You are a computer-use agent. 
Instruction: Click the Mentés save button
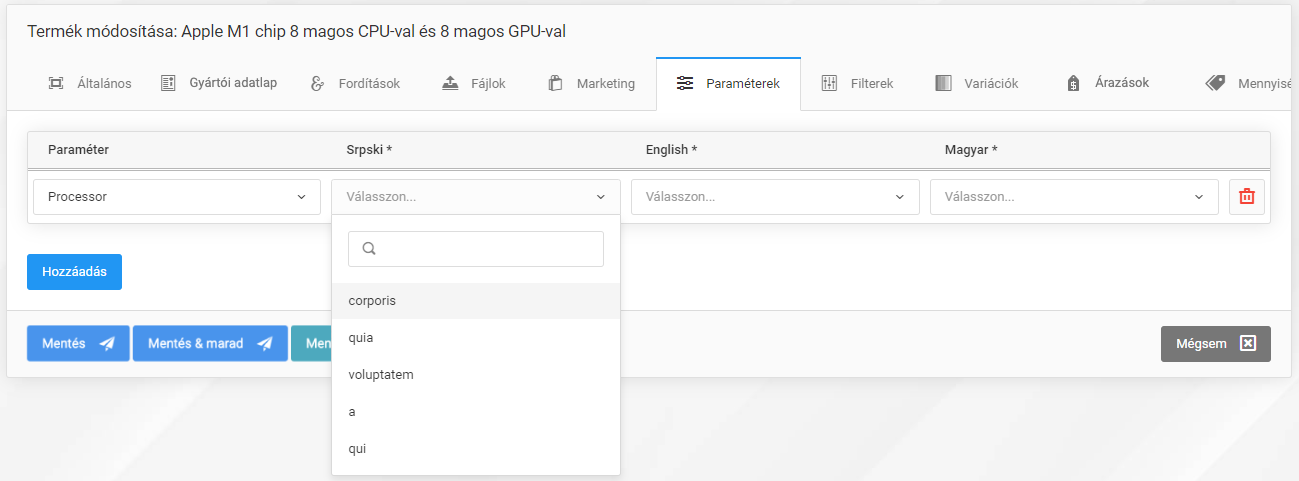point(78,343)
